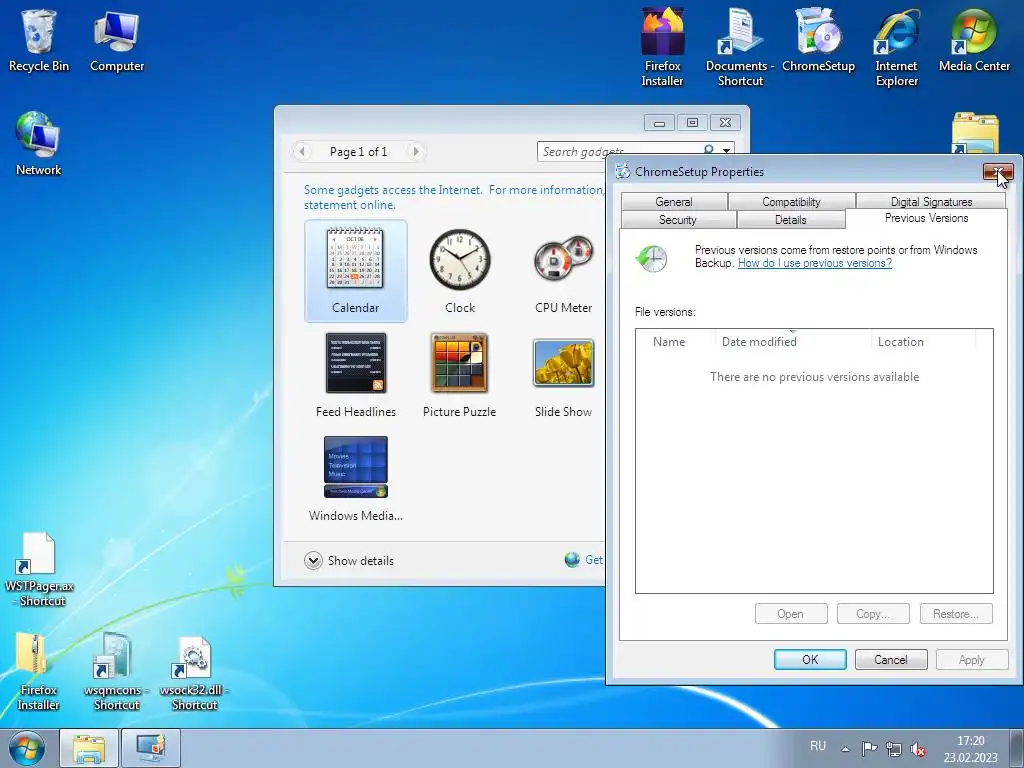Viewport: 1024px width, 768px height.
Task: Close the ChromeSetup Properties dialog
Action: click(x=999, y=172)
